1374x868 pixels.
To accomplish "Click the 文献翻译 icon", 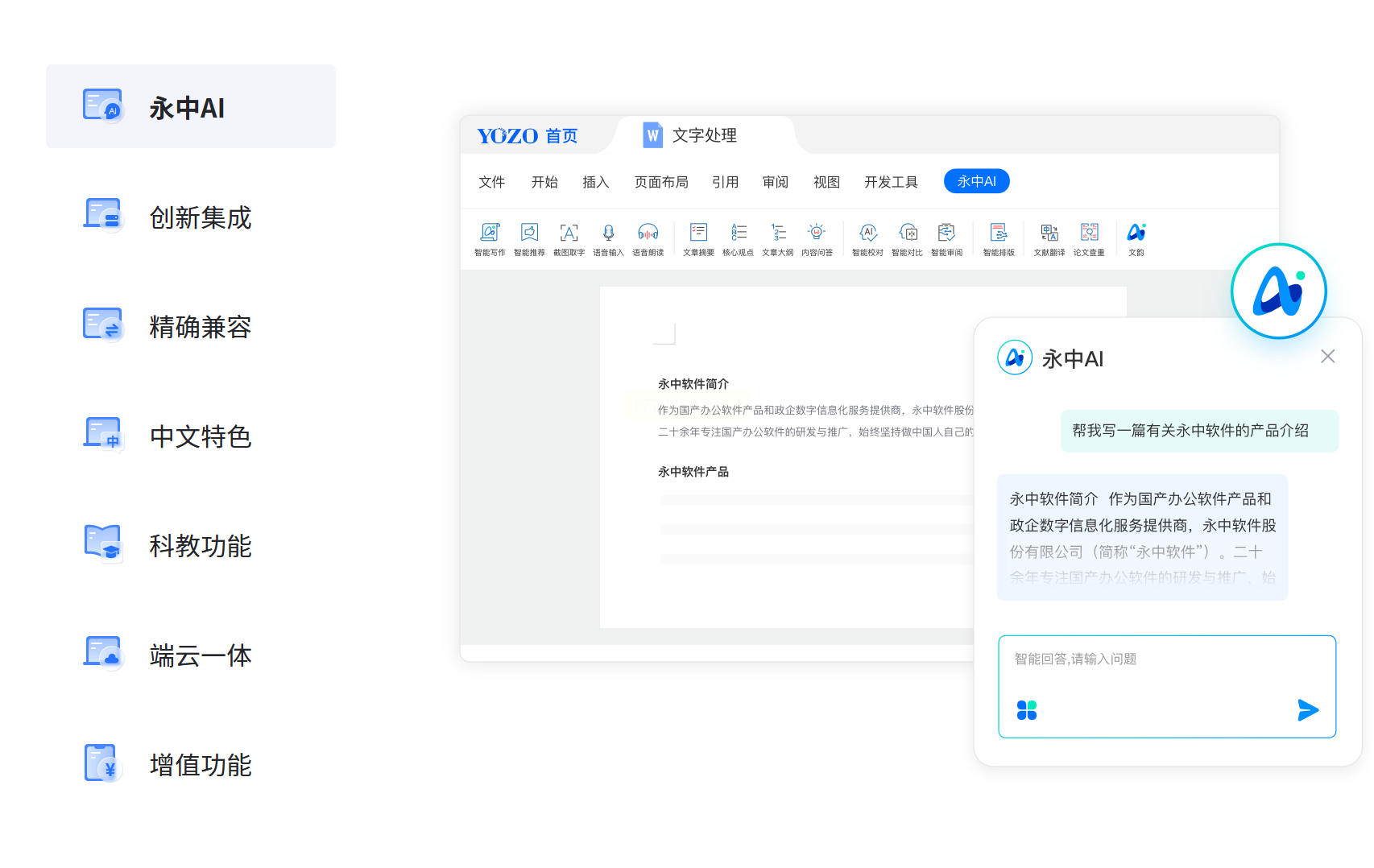I will tap(1049, 239).
